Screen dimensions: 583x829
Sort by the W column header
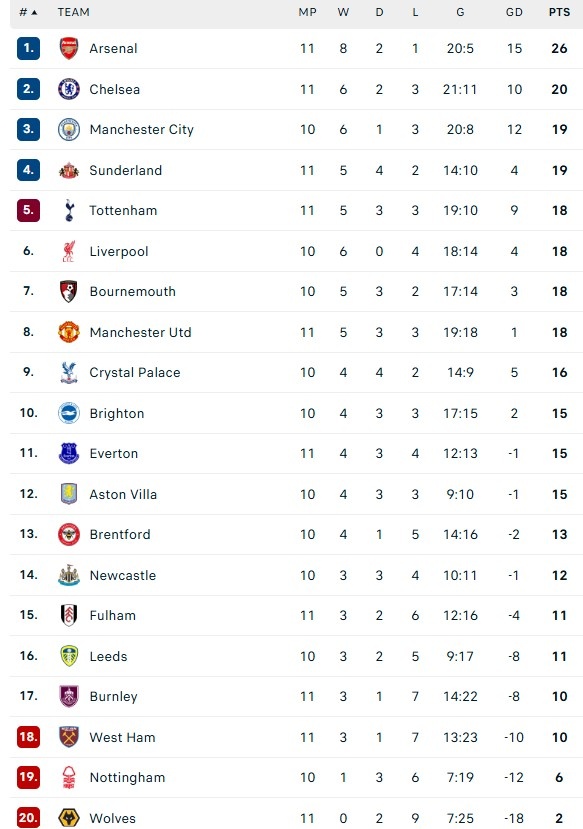343,13
